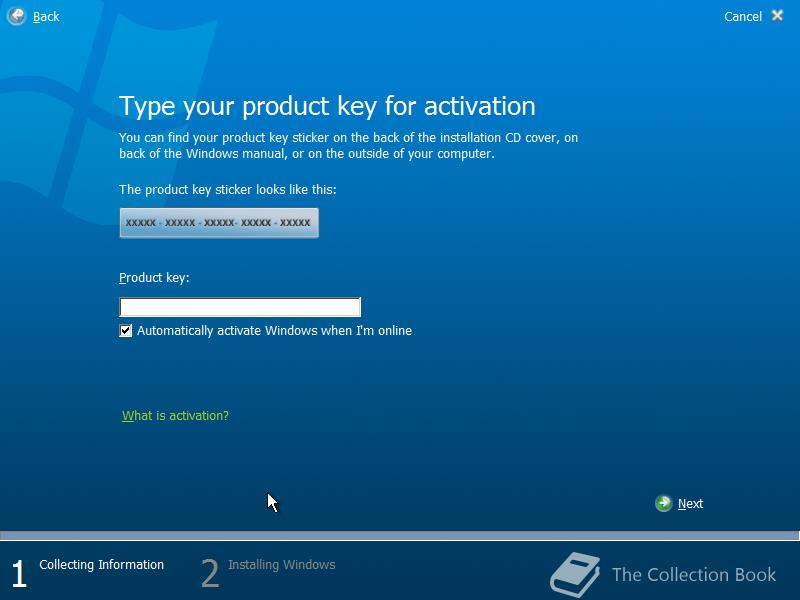Click the Back text label
This screenshot has height=600, width=800.
click(x=46, y=17)
